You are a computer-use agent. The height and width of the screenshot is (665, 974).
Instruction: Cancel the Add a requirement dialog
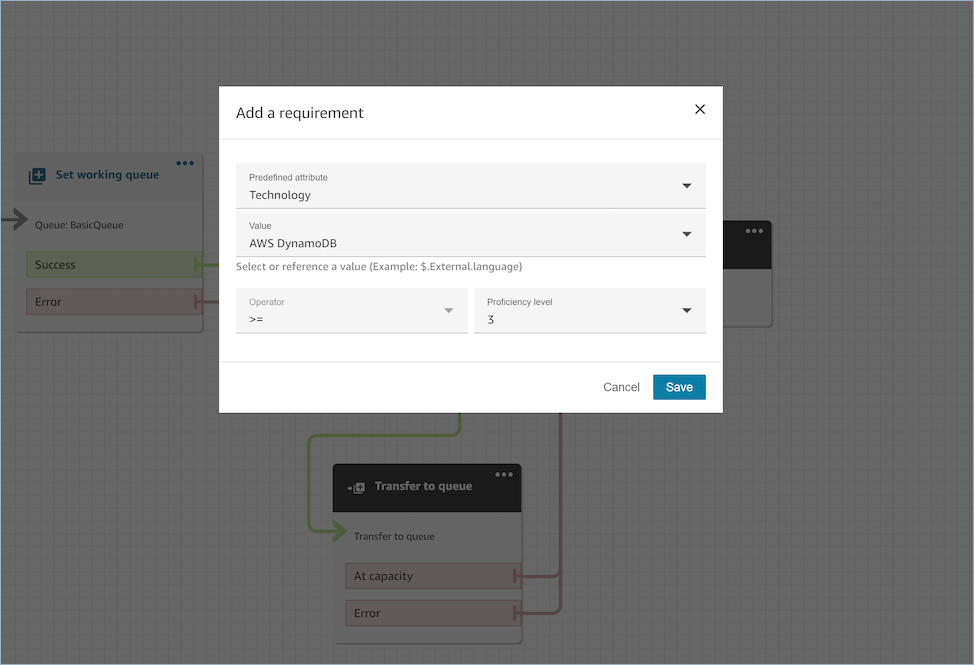(x=621, y=387)
